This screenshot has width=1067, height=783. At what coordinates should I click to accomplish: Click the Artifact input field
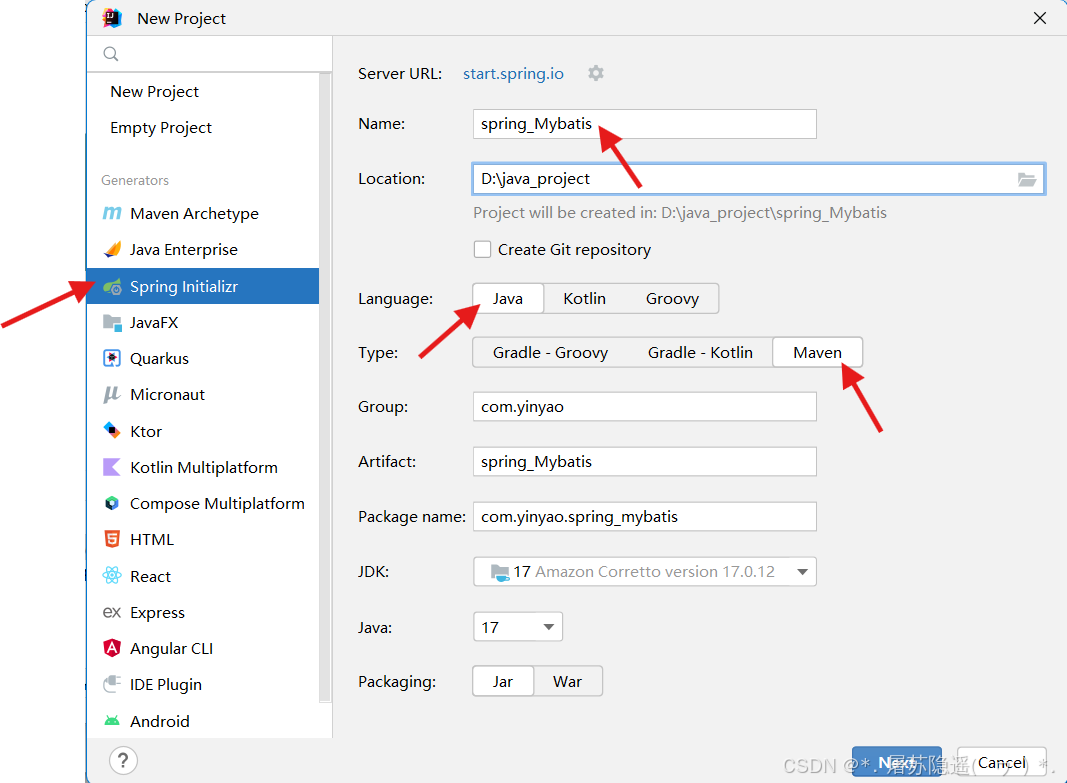644,461
